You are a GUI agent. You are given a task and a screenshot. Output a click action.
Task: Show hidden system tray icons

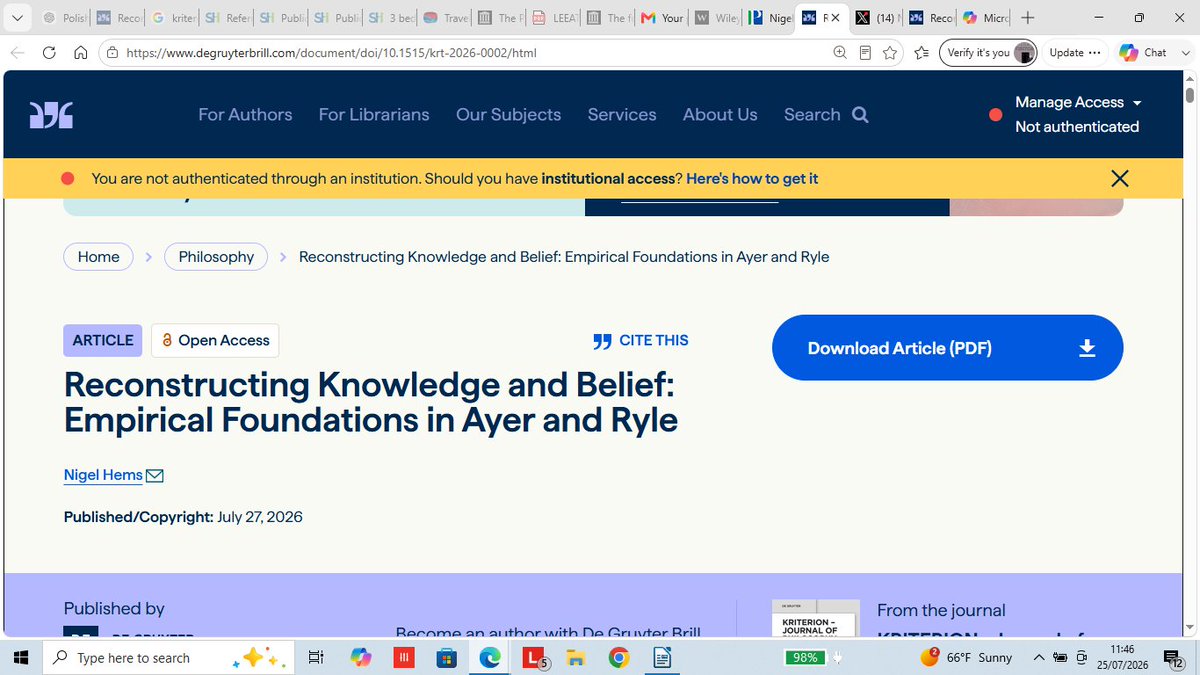pyautogui.click(x=1041, y=657)
